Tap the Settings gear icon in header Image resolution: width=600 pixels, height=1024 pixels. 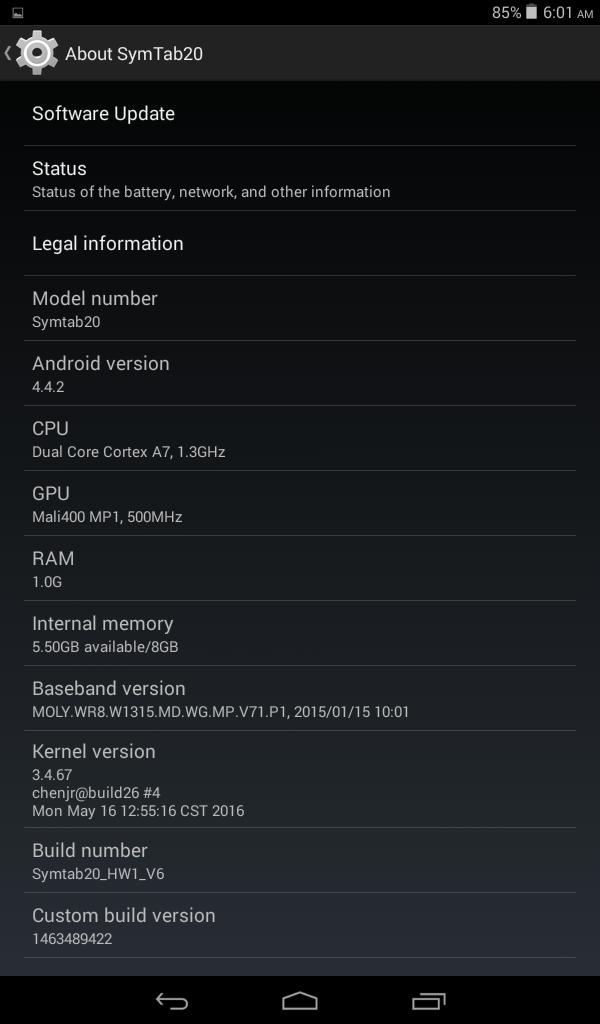pos(37,53)
